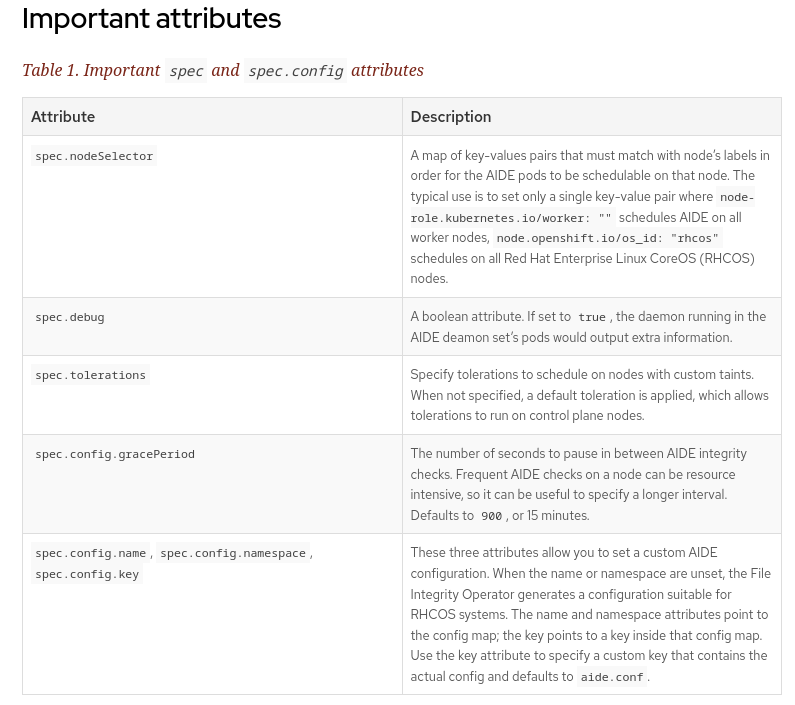Click the custom AIDE configuration description paragraph
The width and height of the screenshot is (795, 705).
pos(589,614)
